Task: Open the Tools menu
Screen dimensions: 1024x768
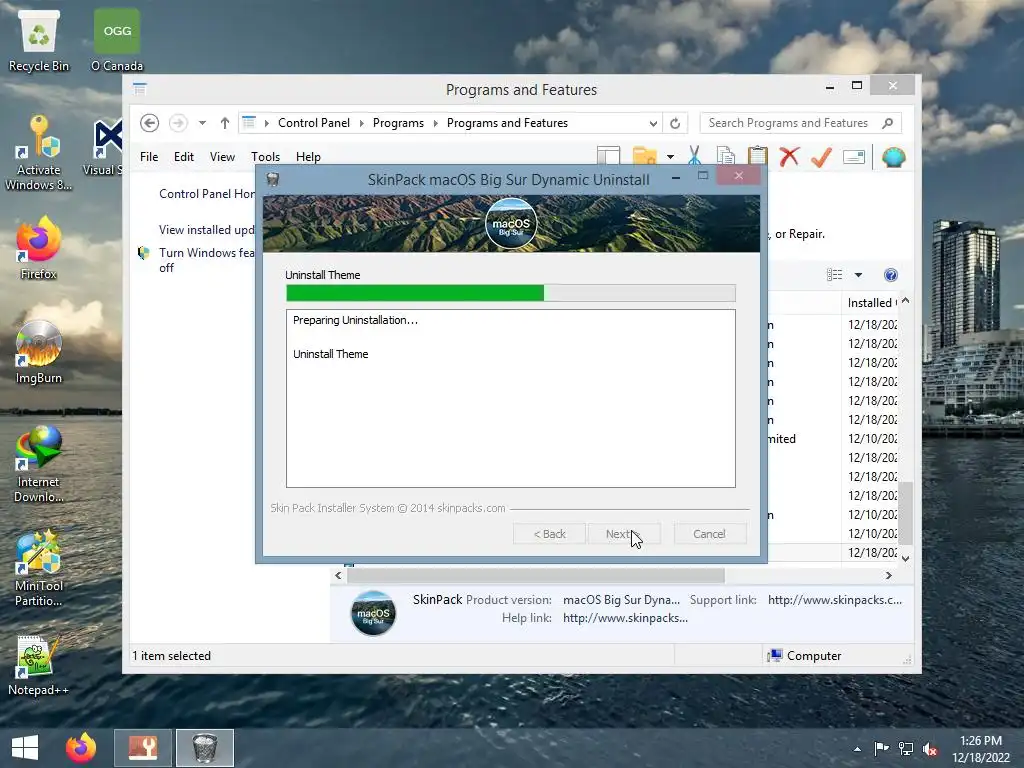Action: coord(265,157)
